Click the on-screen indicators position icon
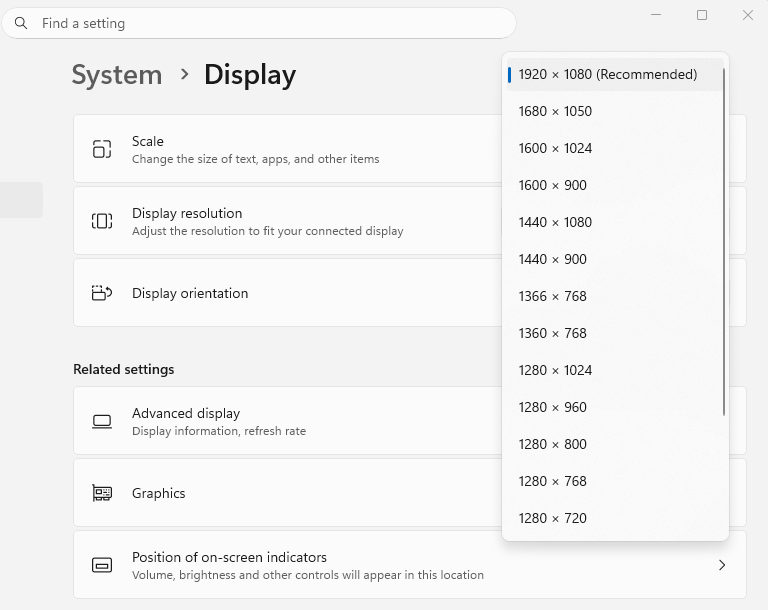 pyautogui.click(x=102, y=565)
